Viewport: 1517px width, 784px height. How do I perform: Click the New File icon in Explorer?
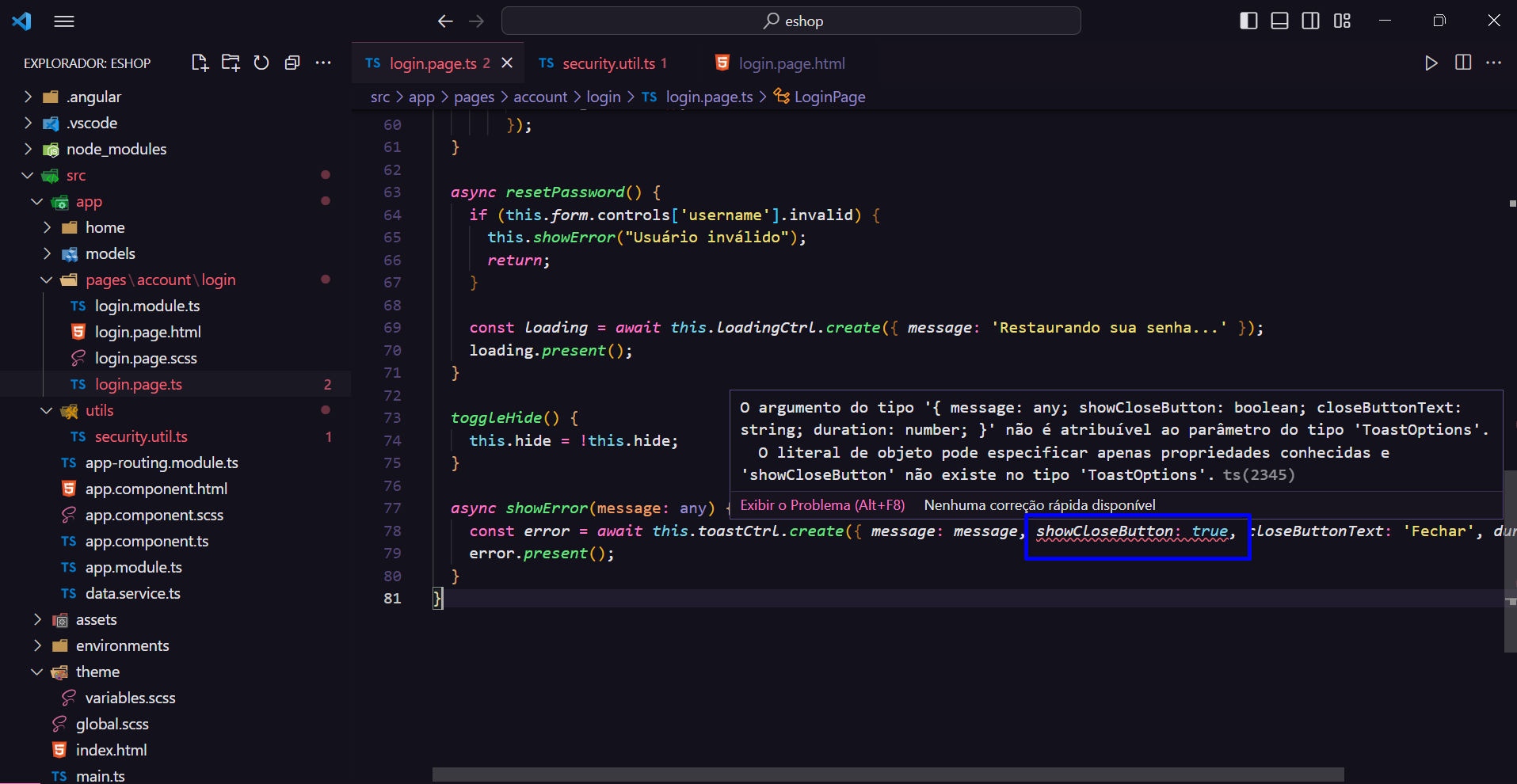[x=200, y=63]
